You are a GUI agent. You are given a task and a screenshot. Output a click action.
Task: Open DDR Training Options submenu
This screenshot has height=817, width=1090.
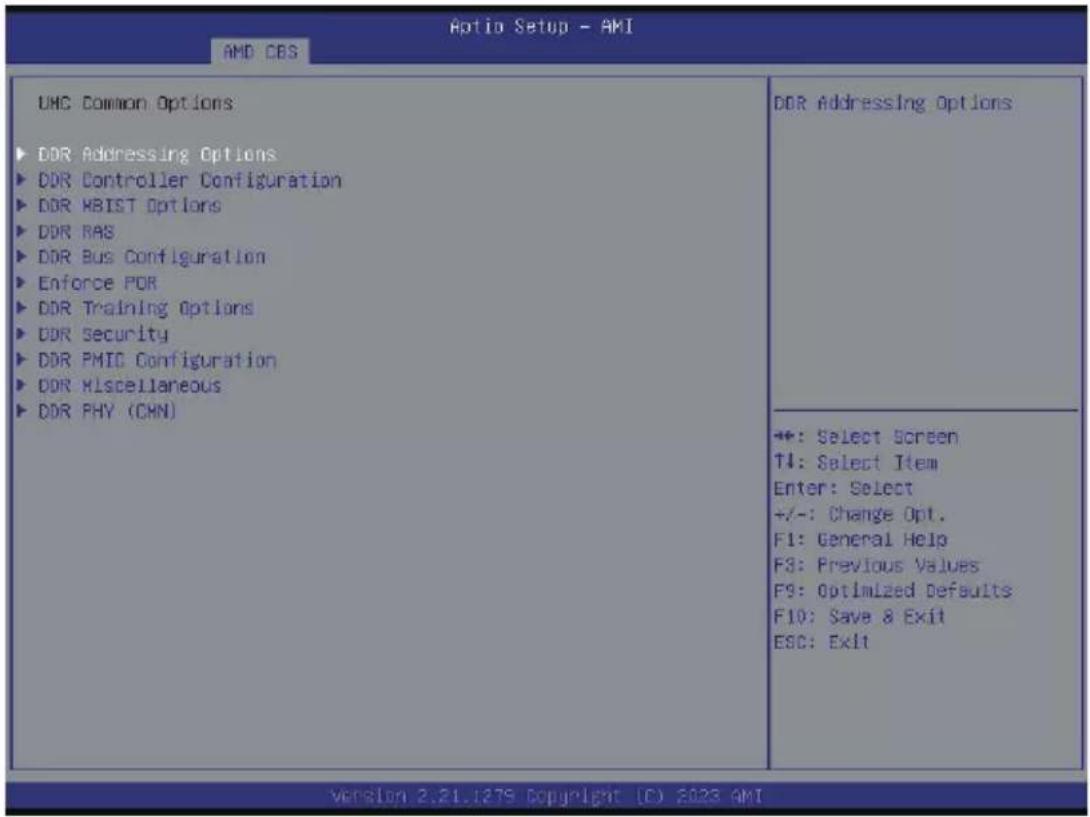(x=146, y=309)
